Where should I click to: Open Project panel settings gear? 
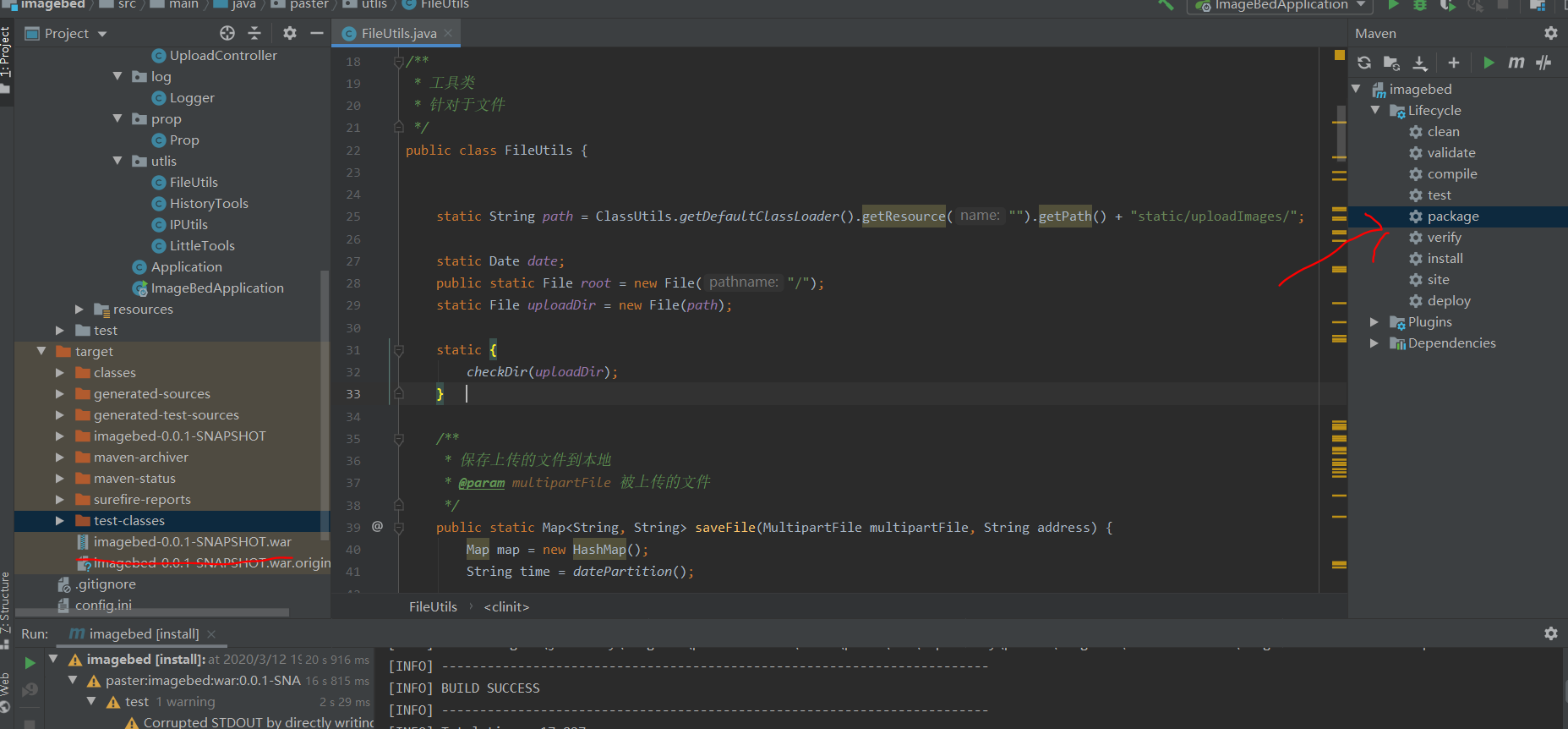[x=290, y=33]
